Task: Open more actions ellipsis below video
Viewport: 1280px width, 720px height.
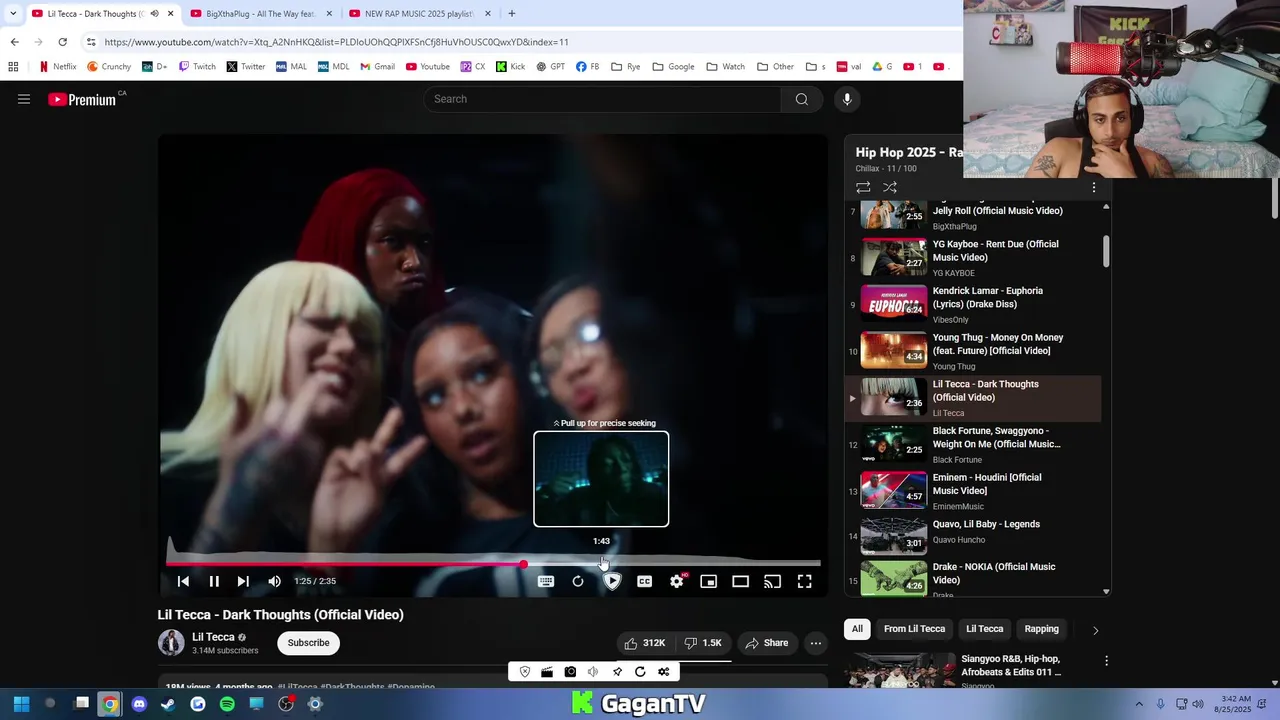Action: [x=816, y=643]
